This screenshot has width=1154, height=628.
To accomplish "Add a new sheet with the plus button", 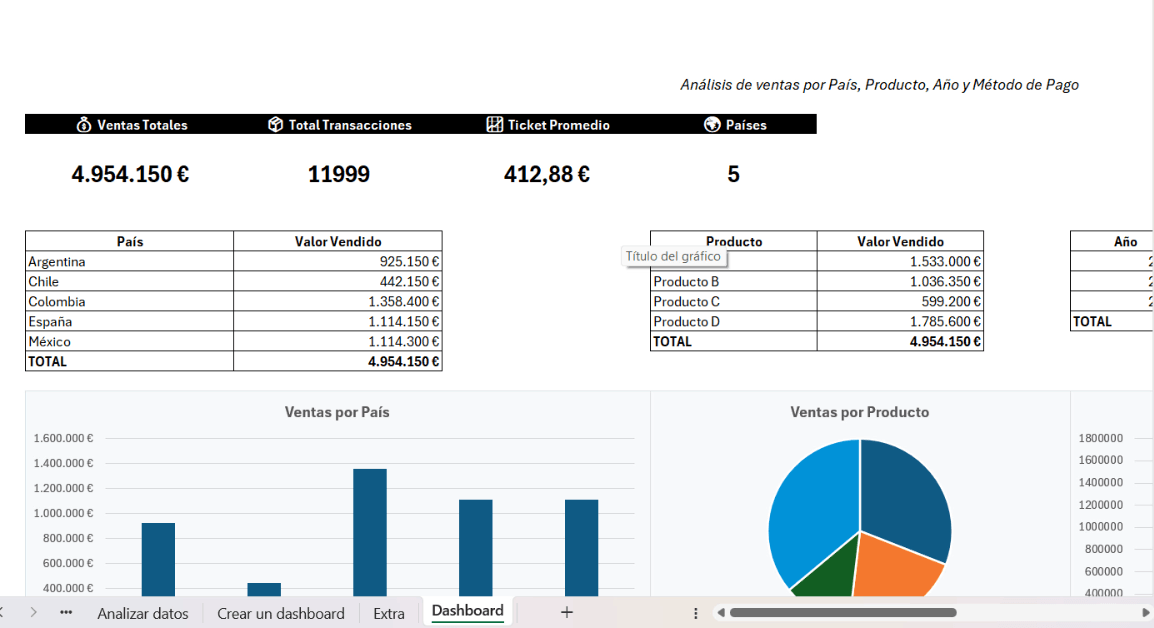I will point(566,612).
